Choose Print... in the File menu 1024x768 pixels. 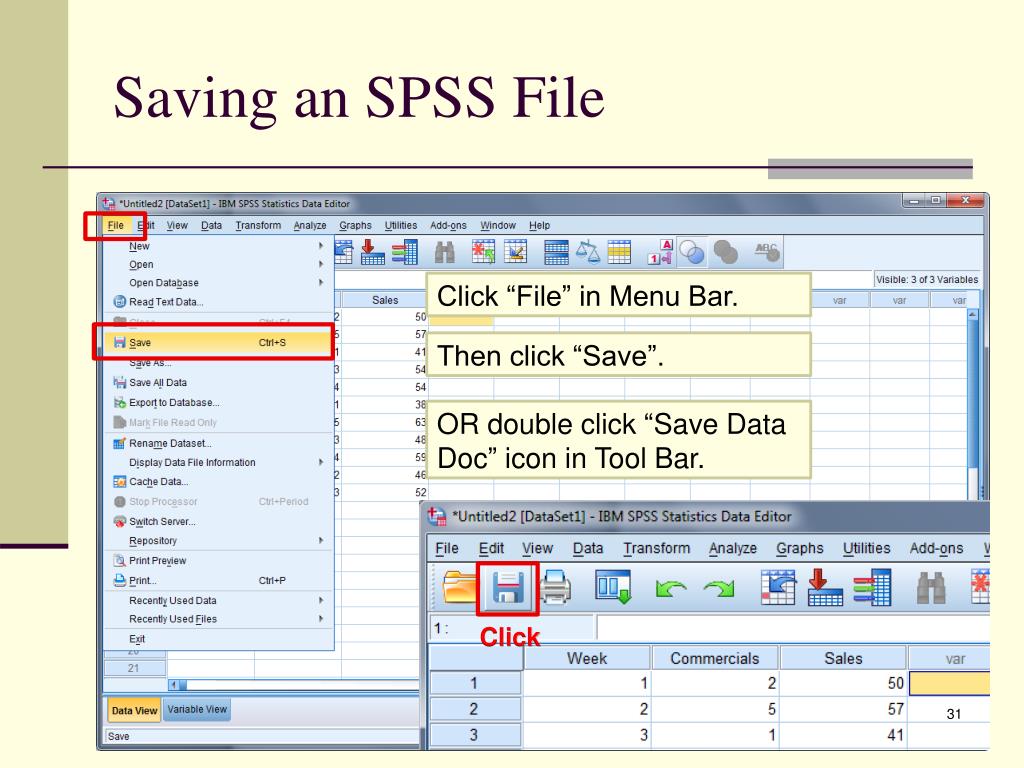(219, 580)
